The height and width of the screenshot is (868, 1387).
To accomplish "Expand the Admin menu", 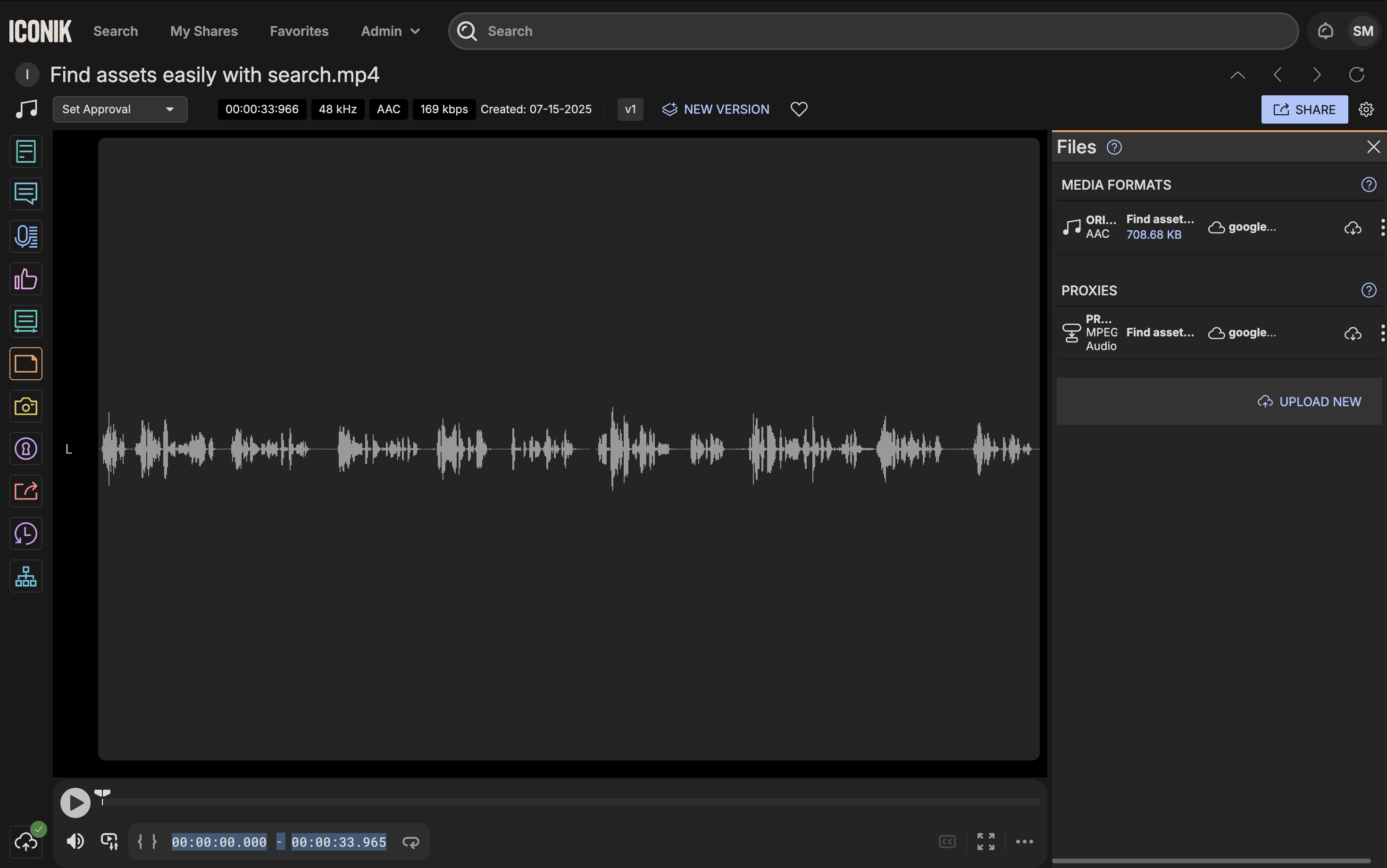I will [390, 31].
